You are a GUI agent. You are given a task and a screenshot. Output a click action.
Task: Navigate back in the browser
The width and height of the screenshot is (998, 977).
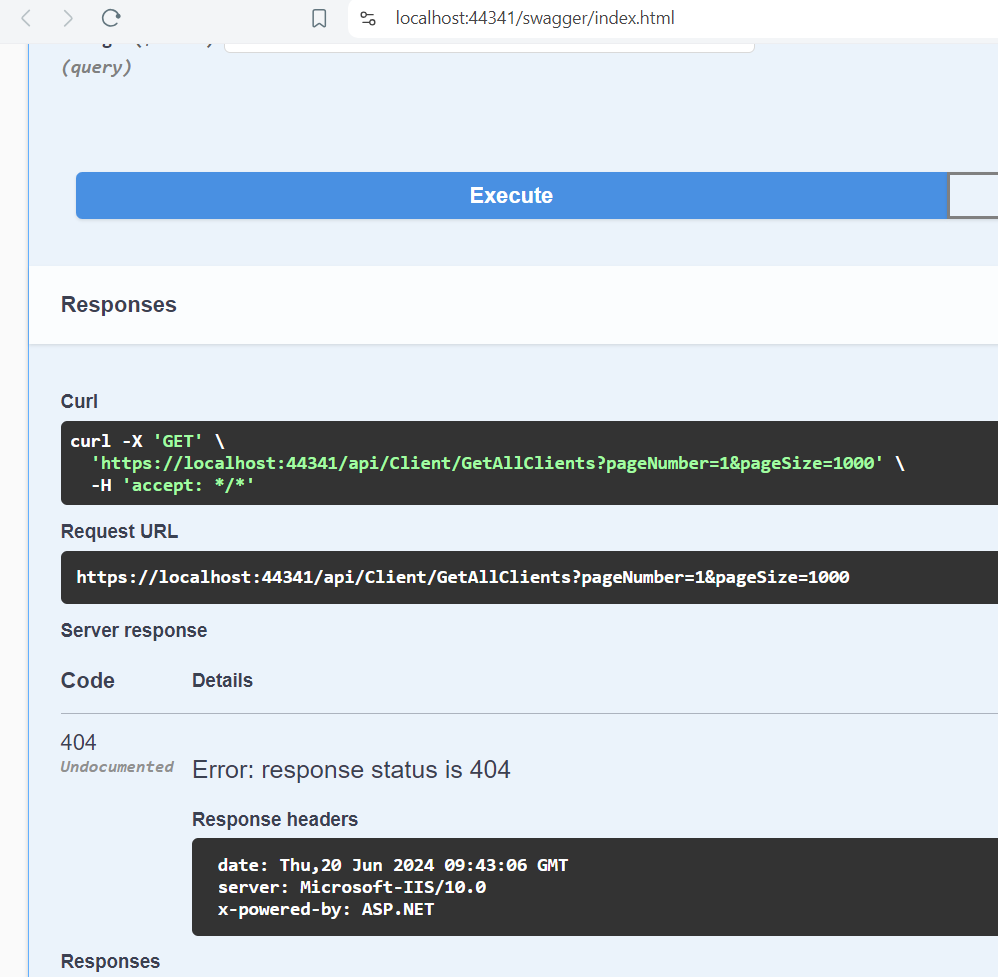point(25,18)
